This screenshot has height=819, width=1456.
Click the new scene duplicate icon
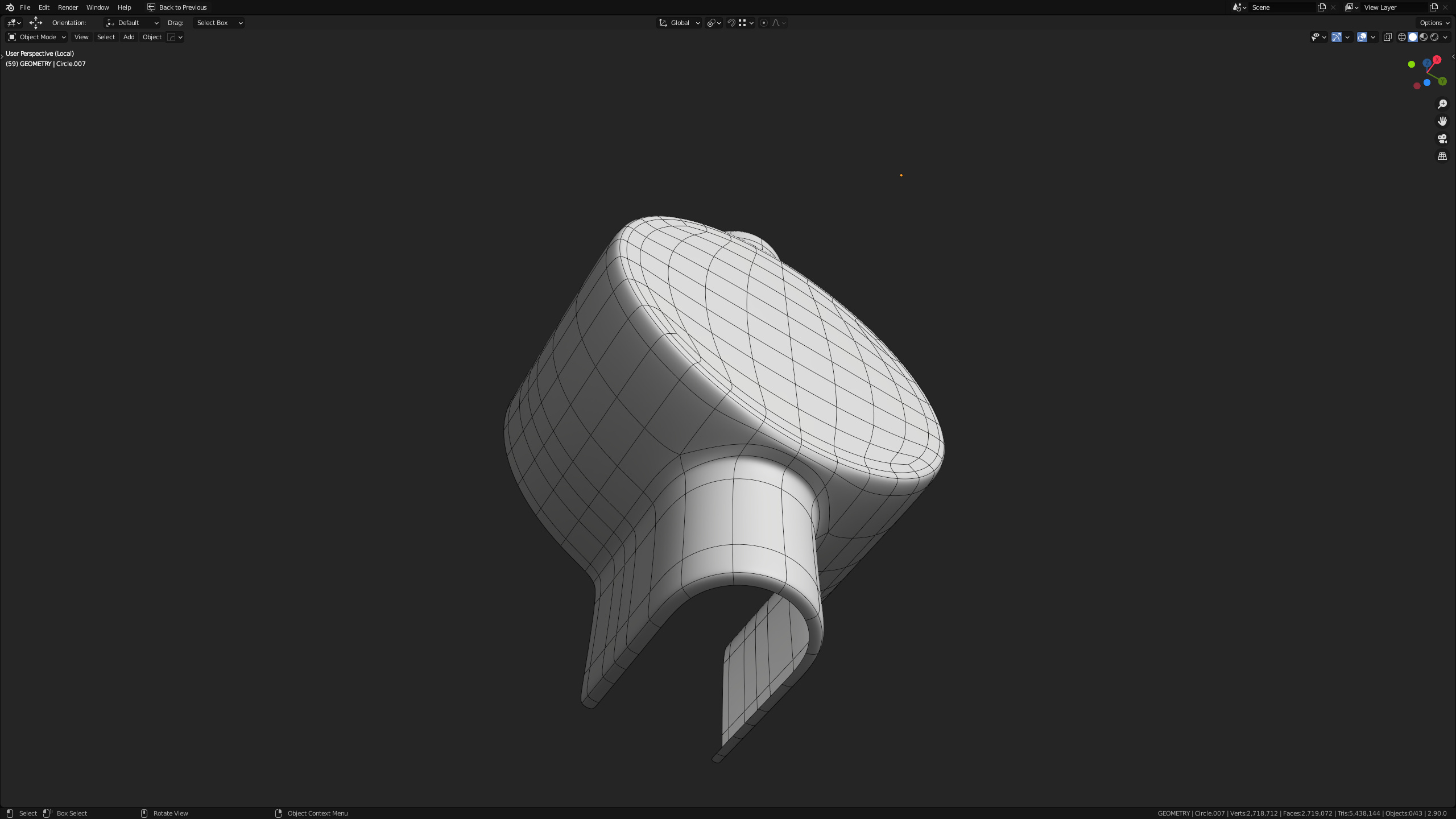pyautogui.click(x=1322, y=7)
